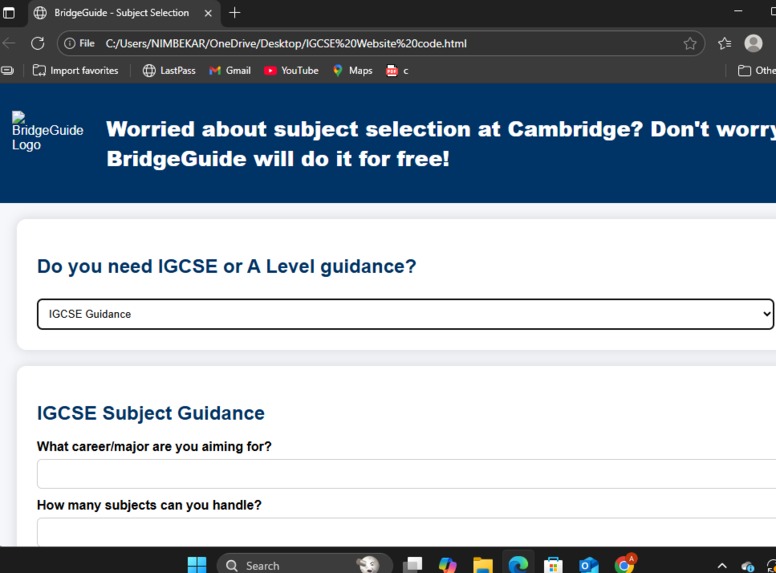Click the Microsoft Edge taskbar icon
Image resolution: width=776 pixels, height=573 pixels.
(x=518, y=565)
